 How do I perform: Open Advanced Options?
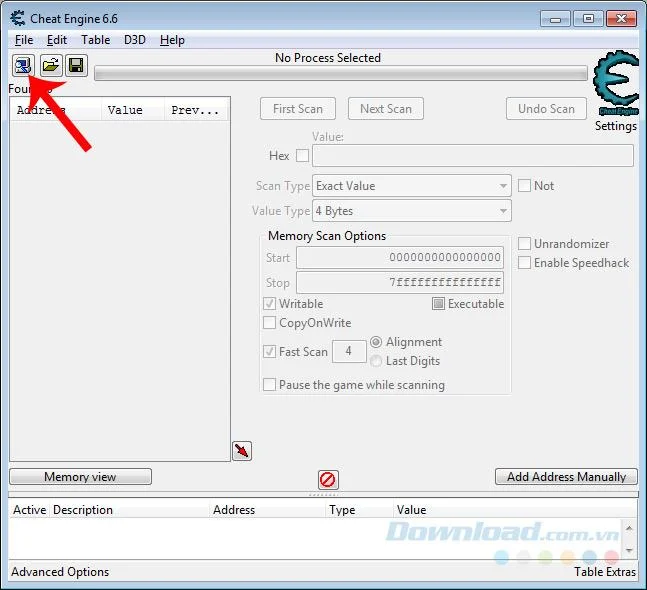60,572
